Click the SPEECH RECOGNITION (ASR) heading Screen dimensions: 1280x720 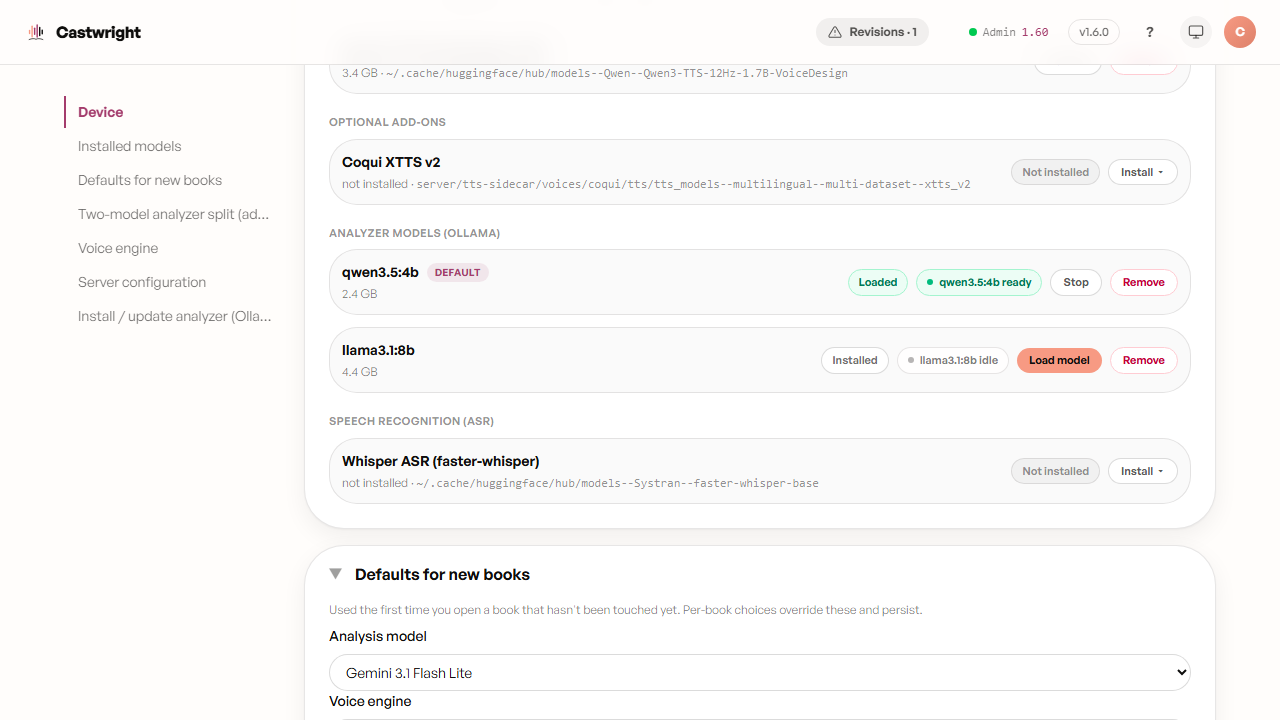pos(411,421)
